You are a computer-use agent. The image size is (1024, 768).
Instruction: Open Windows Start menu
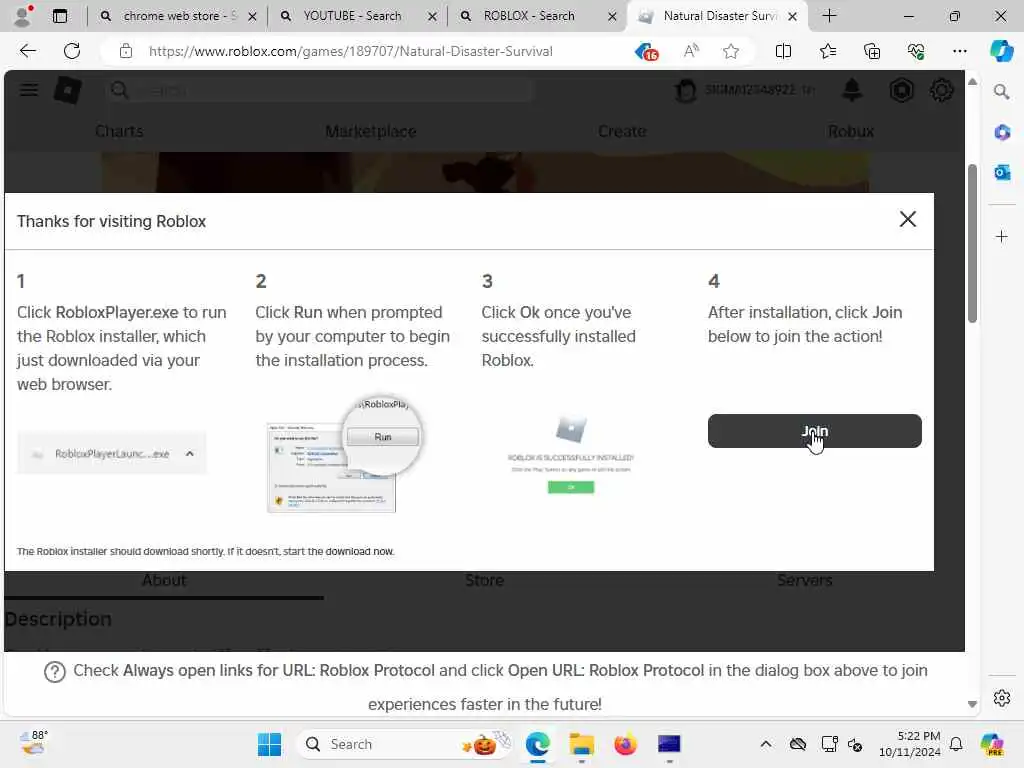[269, 744]
